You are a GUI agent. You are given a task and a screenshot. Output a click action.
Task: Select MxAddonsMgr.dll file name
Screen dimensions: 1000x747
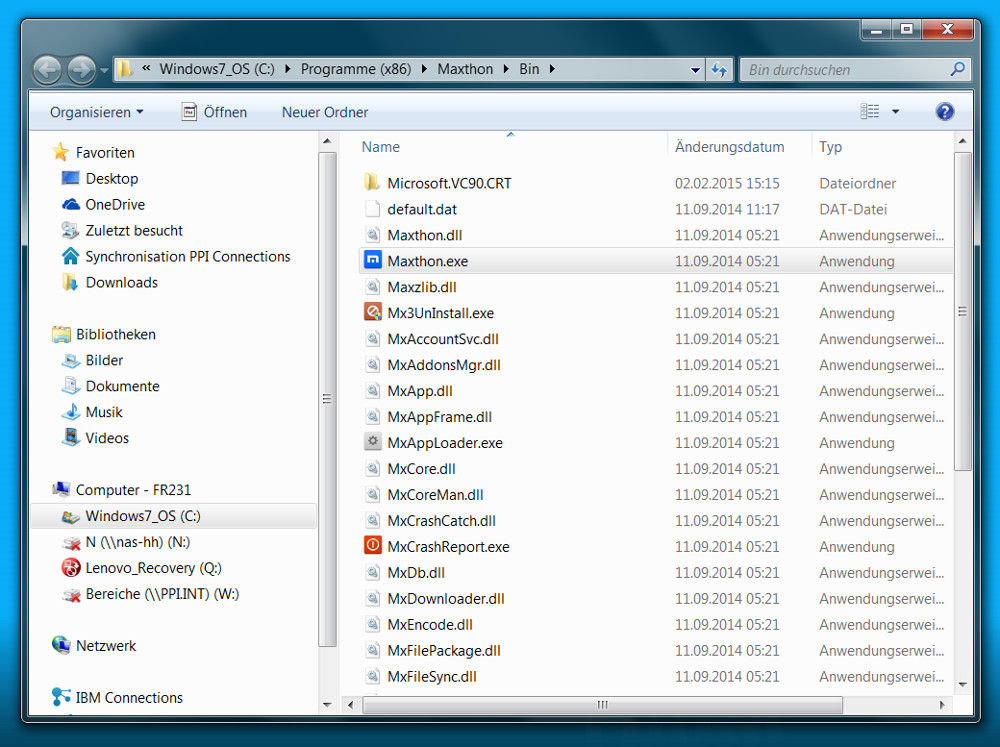click(x=444, y=365)
